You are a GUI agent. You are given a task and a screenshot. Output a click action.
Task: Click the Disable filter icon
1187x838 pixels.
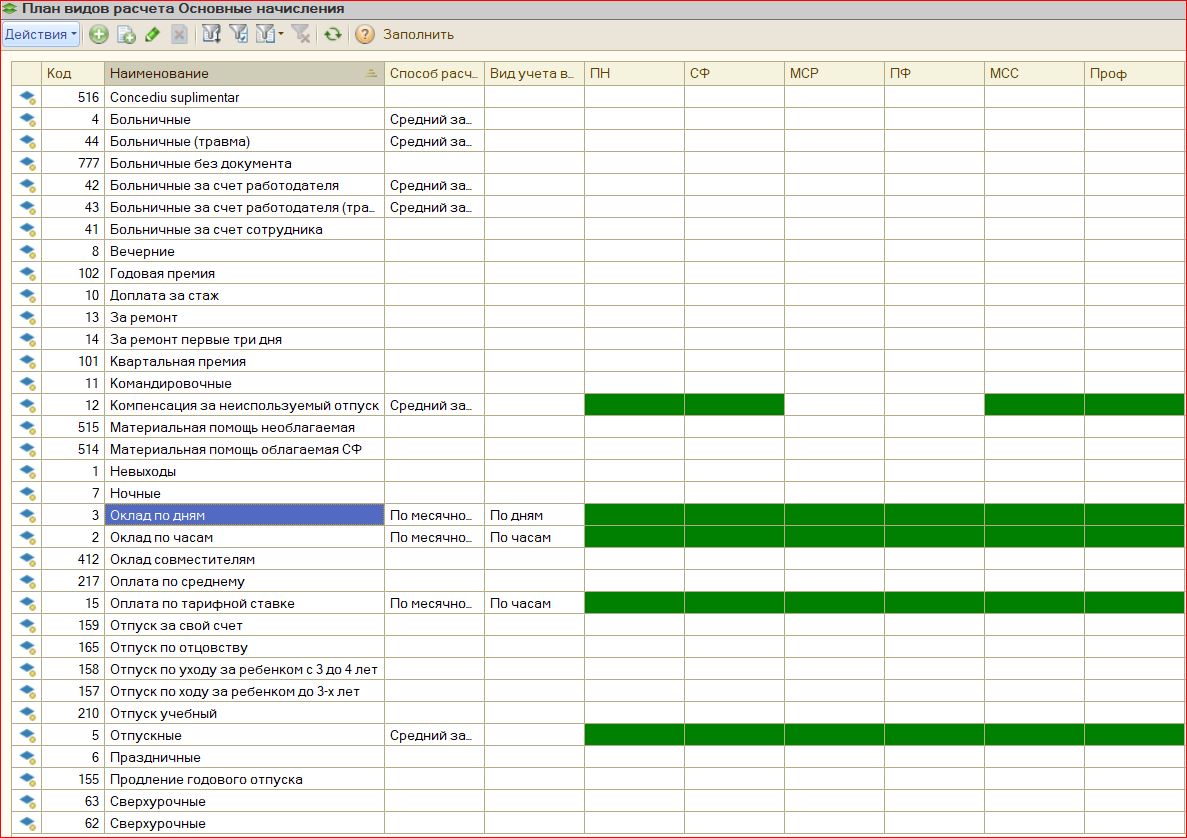301,34
